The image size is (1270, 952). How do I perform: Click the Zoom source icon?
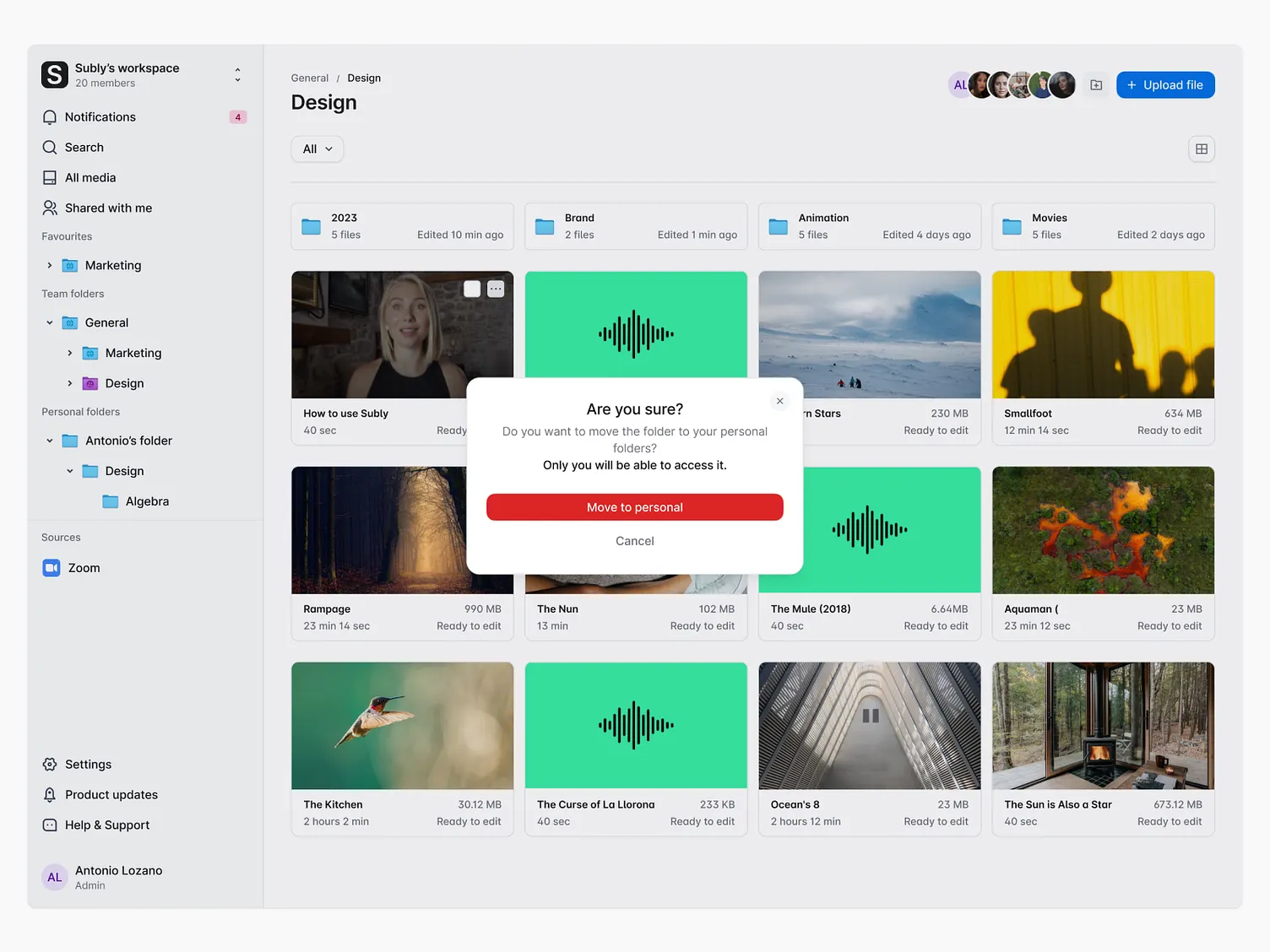[52, 568]
